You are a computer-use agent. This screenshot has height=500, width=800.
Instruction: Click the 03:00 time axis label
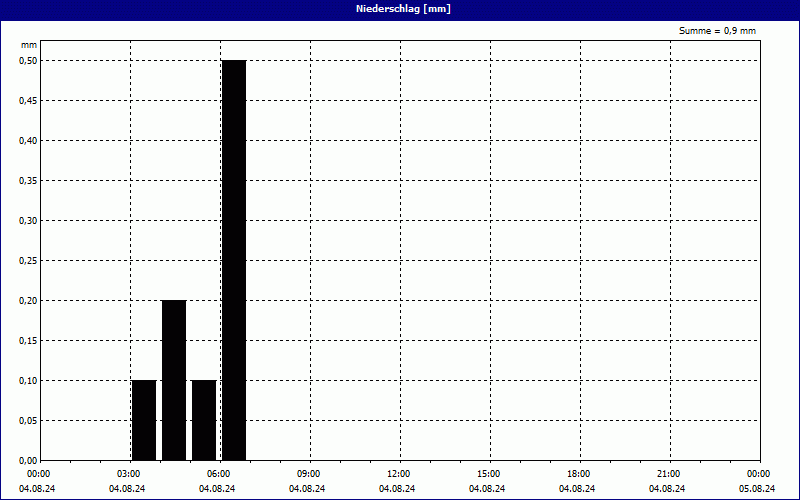[128, 474]
